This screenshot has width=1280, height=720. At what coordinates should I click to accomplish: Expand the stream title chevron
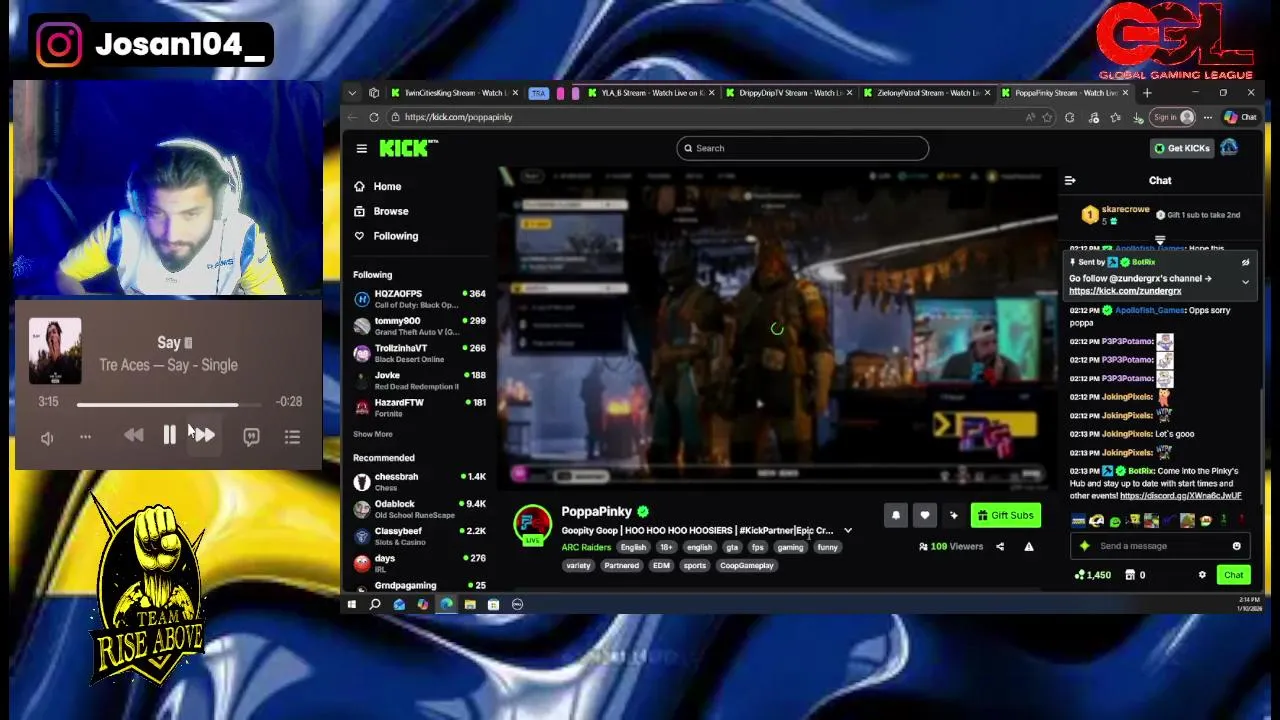[x=848, y=531]
